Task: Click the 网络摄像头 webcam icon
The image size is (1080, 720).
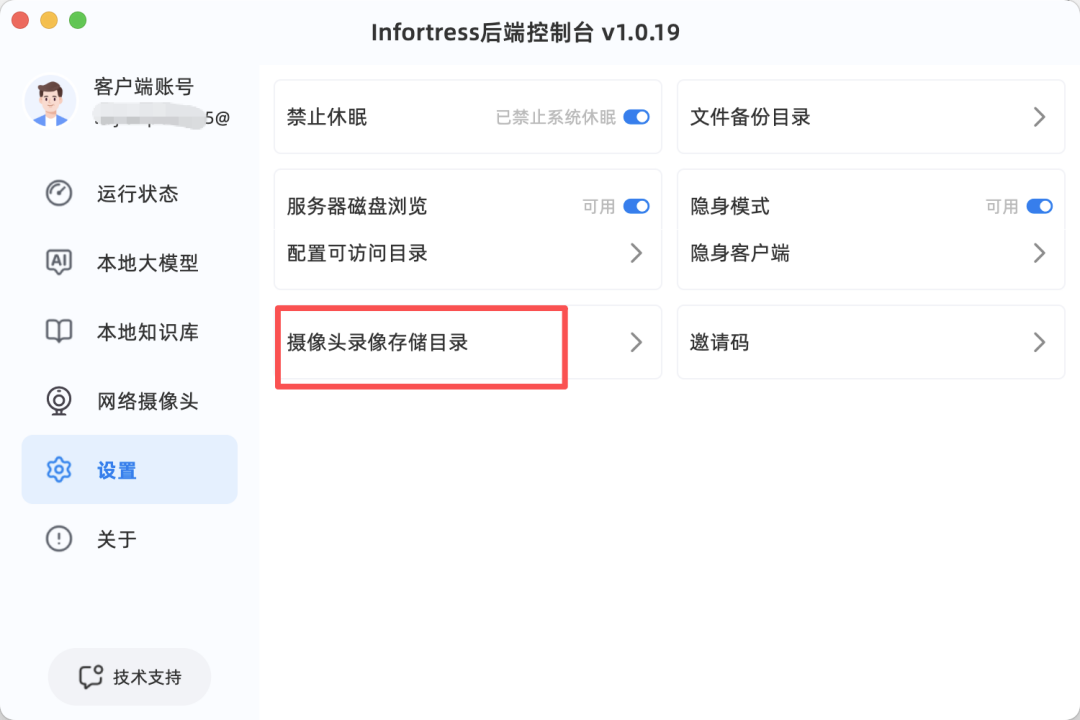Action: click(59, 400)
